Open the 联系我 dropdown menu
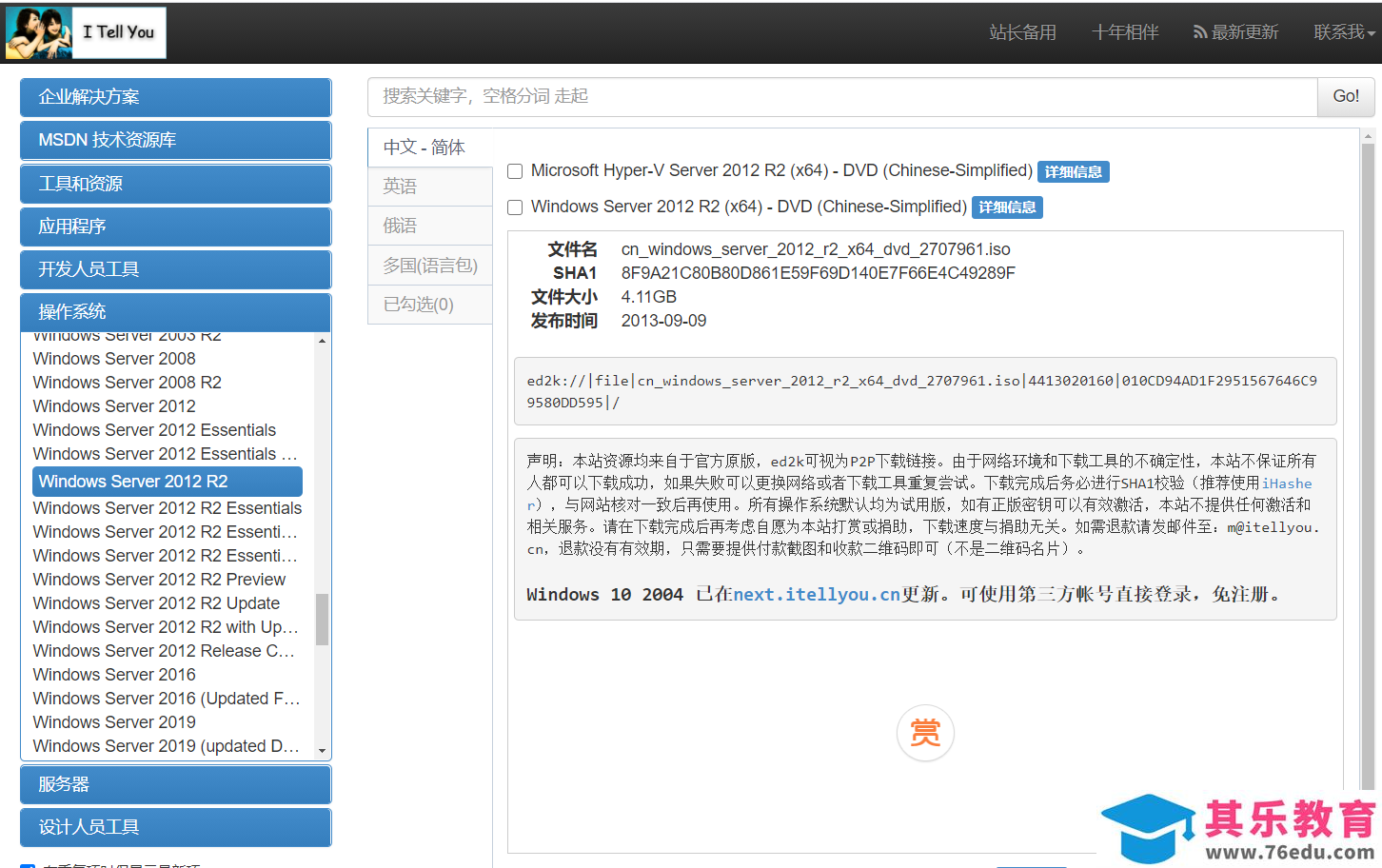This screenshot has width=1382, height=868. (x=1344, y=32)
